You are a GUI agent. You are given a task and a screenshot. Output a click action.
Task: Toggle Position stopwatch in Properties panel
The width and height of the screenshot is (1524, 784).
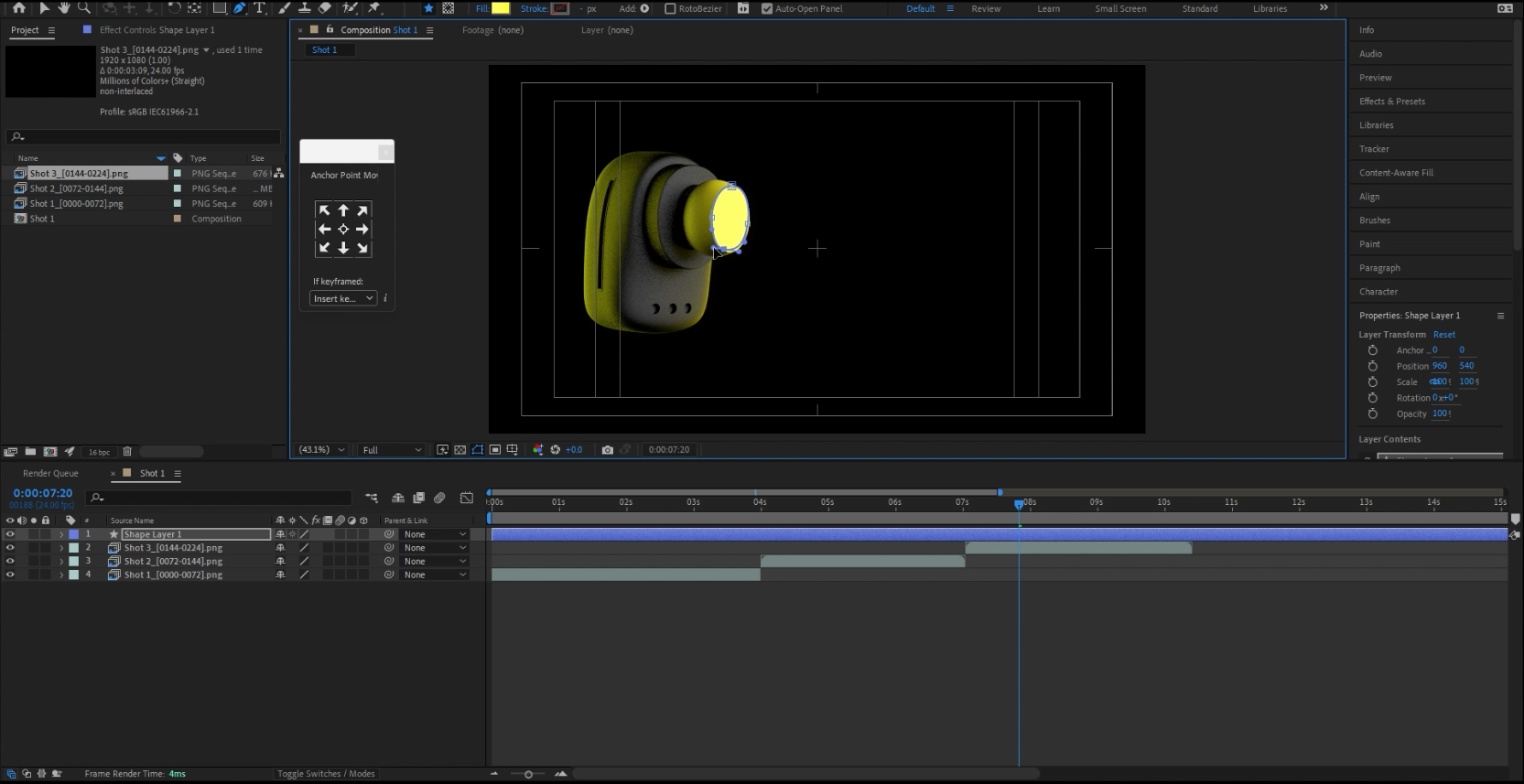1372,366
